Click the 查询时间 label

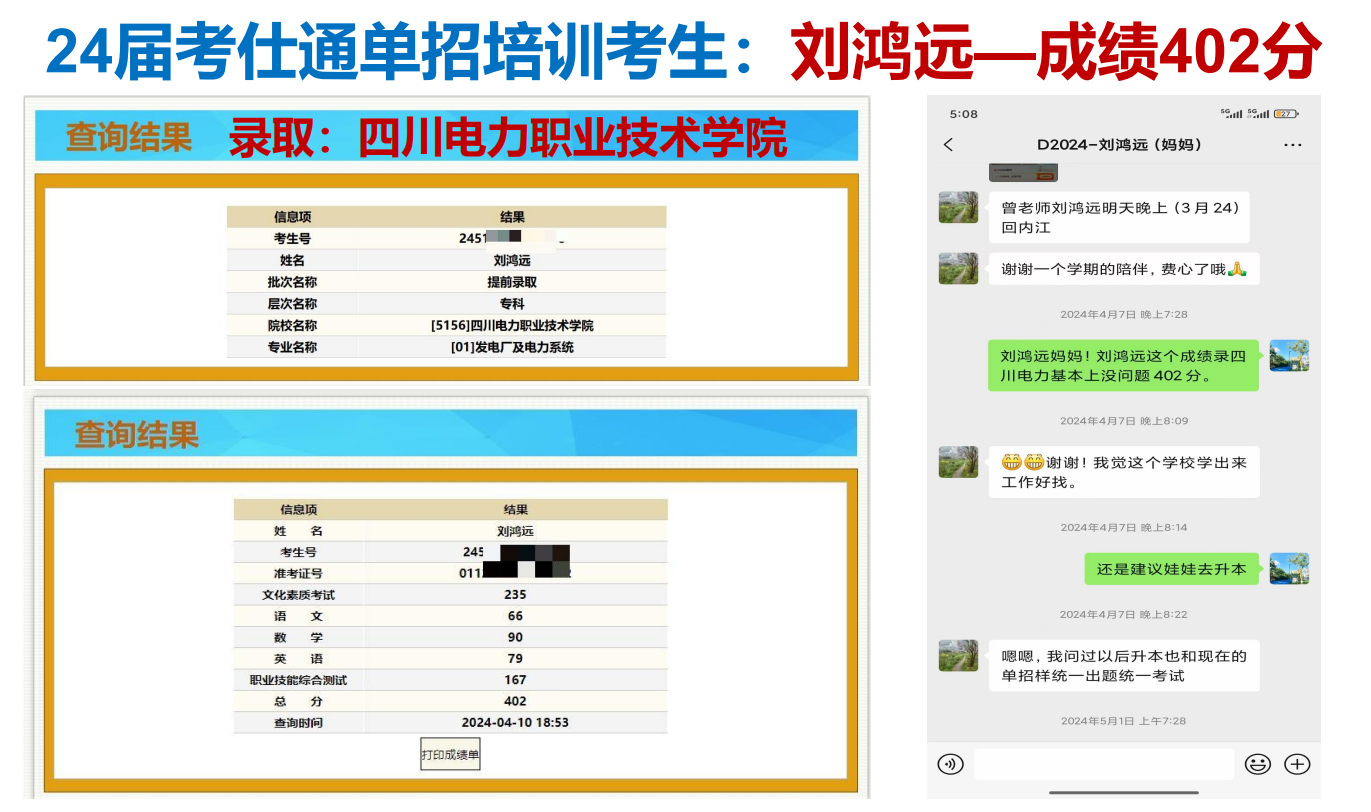(x=298, y=722)
